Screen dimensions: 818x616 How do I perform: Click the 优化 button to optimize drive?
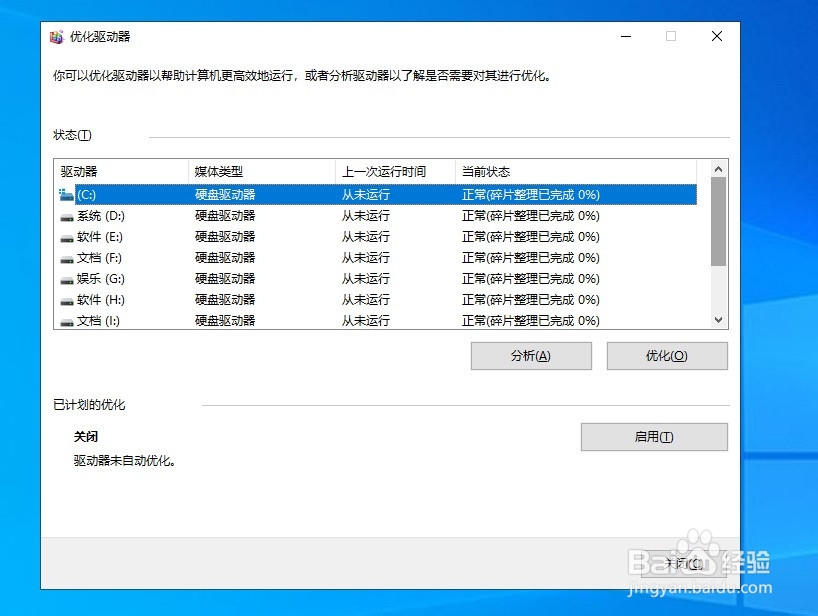666,355
